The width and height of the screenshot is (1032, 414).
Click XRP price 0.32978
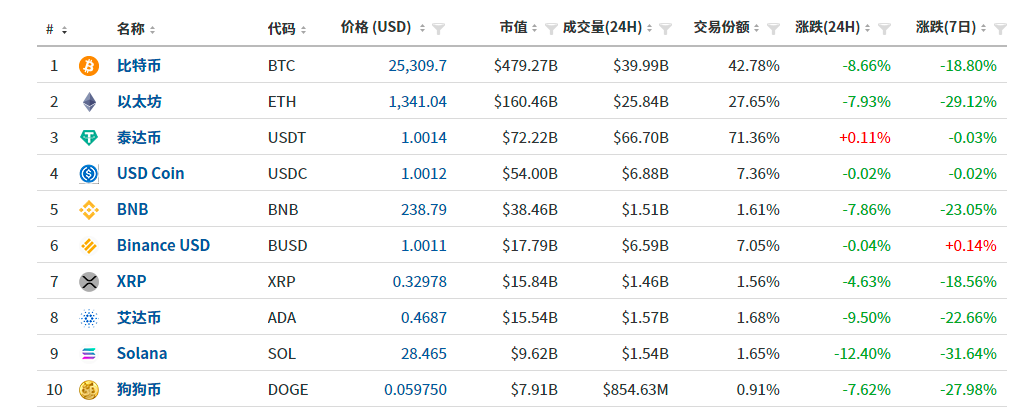coord(420,282)
